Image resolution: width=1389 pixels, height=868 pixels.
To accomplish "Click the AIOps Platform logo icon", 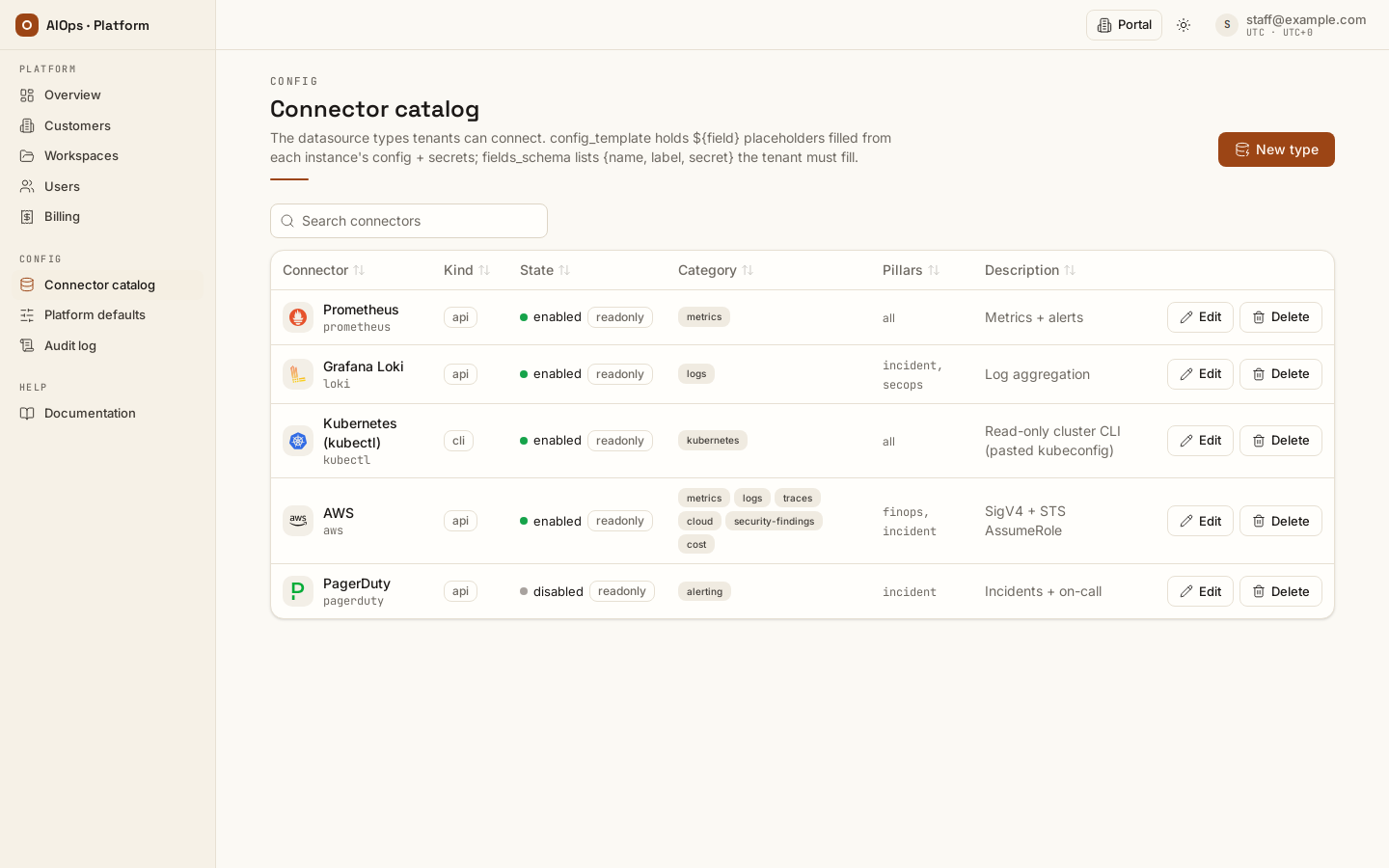I will 27,25.
